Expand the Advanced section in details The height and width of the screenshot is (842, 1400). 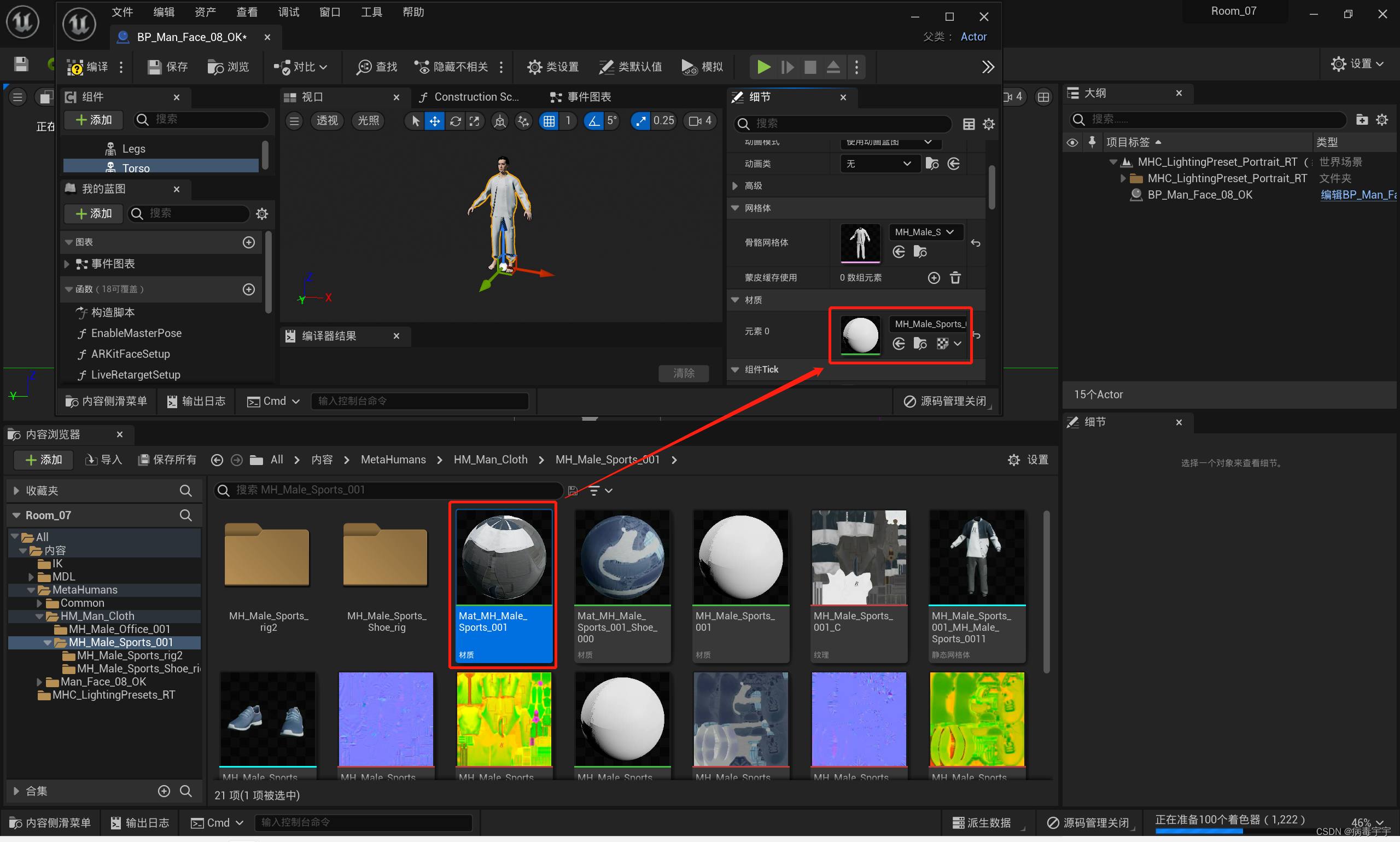tap(736, 186)
